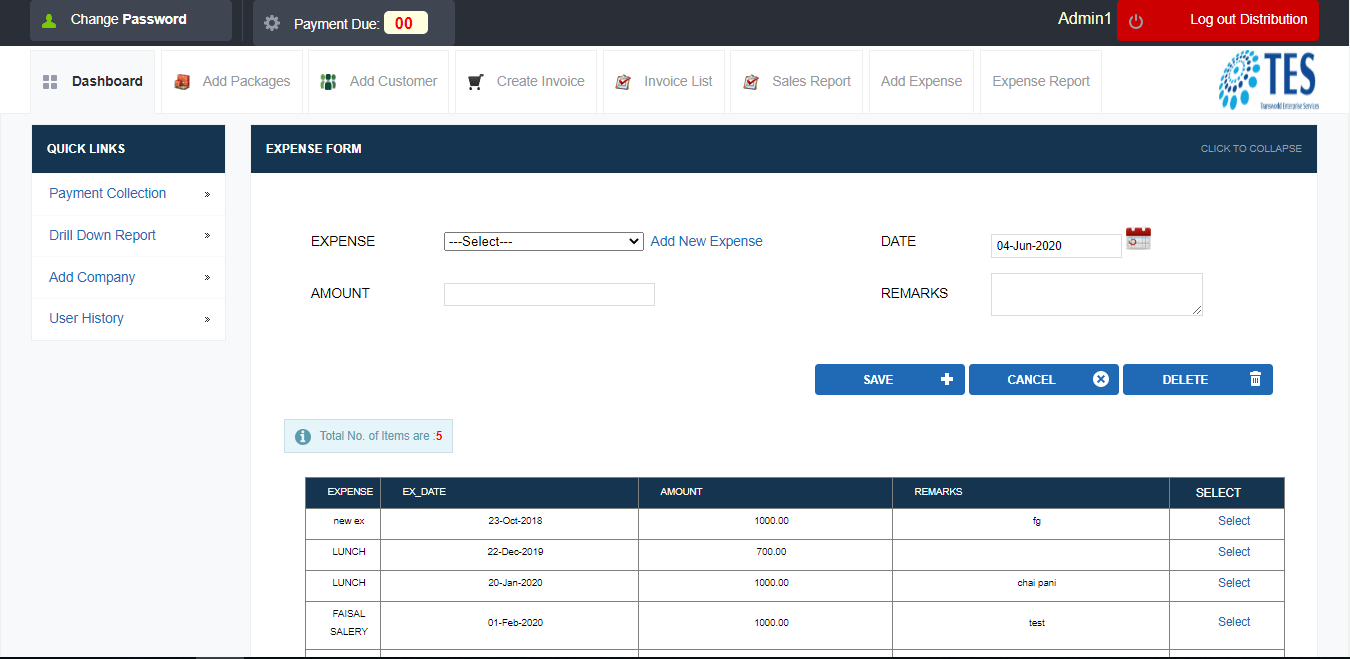This screenshot has height=659, width=1350.
Task: Click the trash icon on the Delete button
Action: [1255, 379]
